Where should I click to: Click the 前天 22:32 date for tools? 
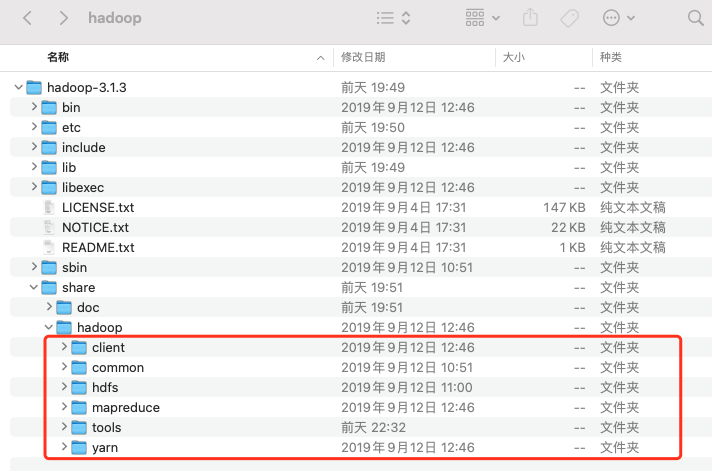click(373, 427)
